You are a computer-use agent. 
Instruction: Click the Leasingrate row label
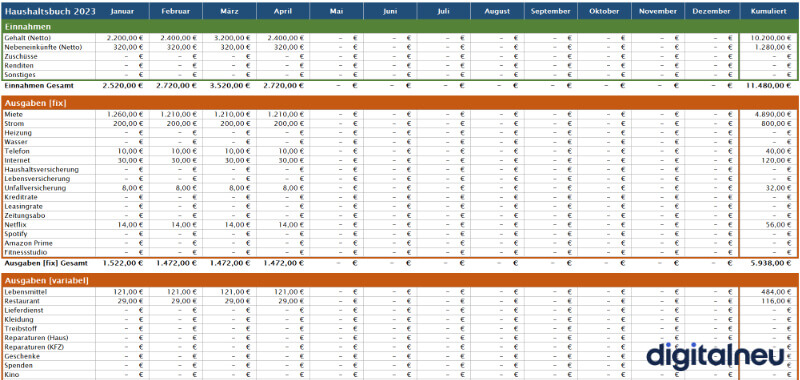point(23,206)
